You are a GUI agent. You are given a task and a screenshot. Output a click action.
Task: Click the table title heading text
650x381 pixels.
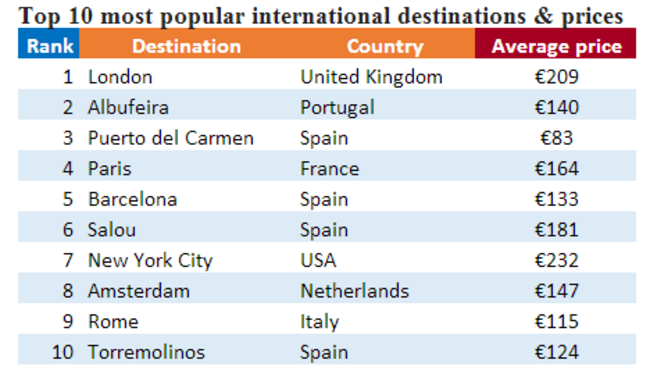click(320, 16)
